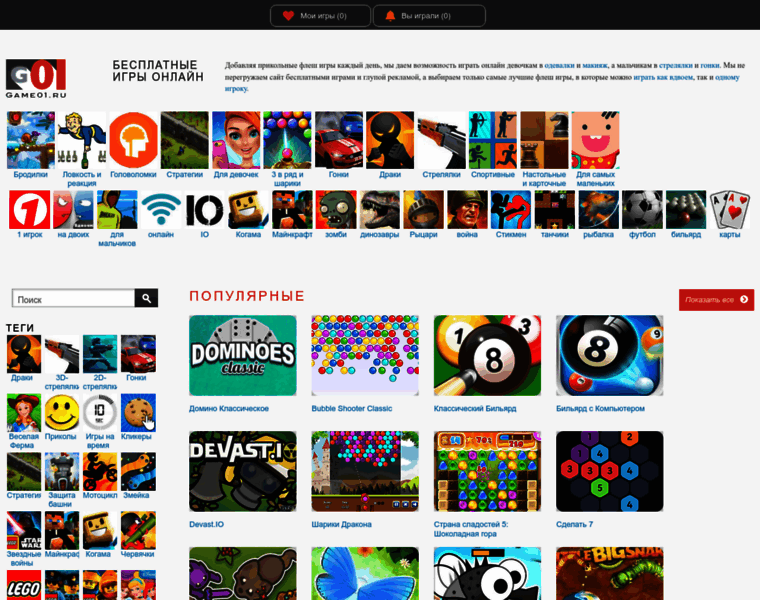
Task: Open the Защита башни tag icon
Action: tap(62, 472)
